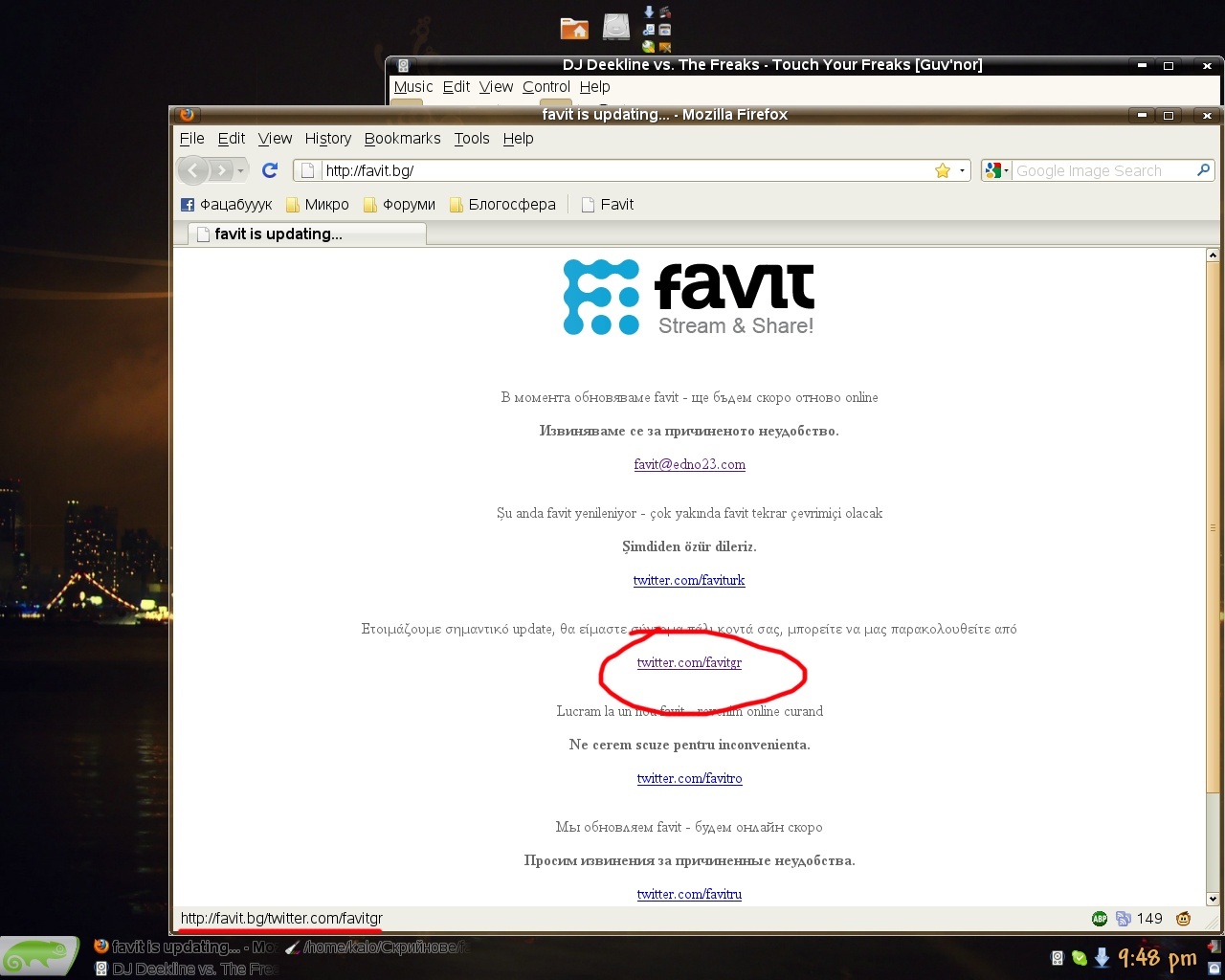Click the page scrollbar up arrow
This screenshot has height=980, width=1225.
1213,256
